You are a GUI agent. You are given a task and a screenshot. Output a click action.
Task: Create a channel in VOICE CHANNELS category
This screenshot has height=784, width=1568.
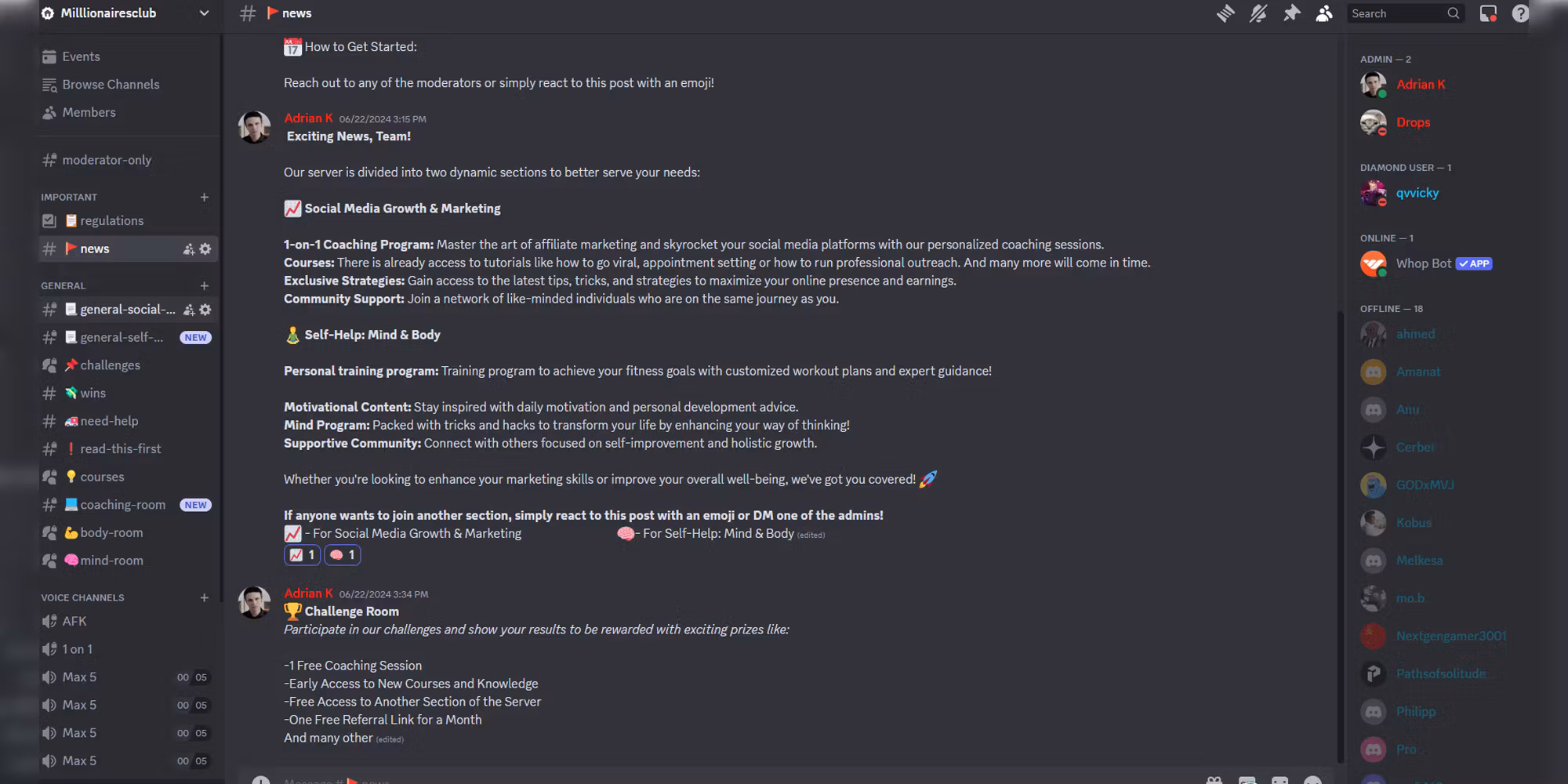click(x=205, y=597)
